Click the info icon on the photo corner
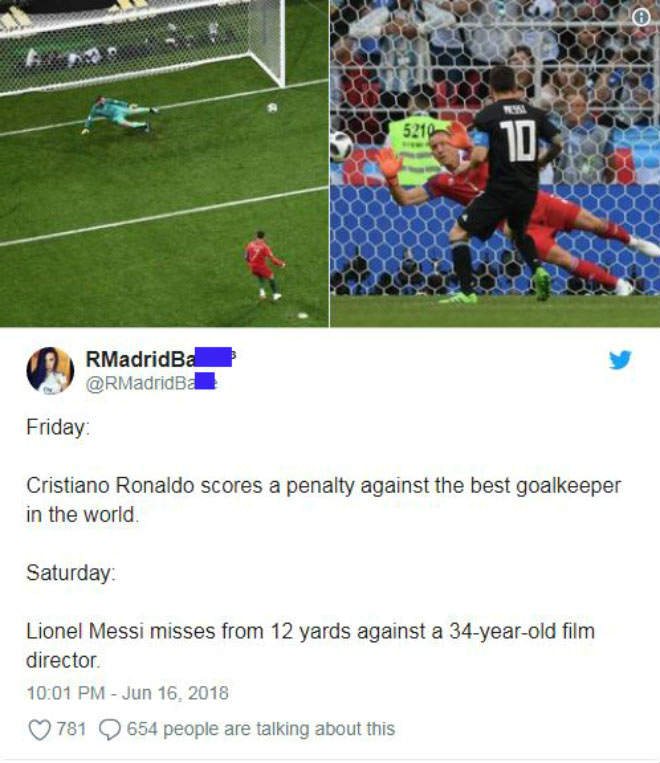 click(641, 17)
